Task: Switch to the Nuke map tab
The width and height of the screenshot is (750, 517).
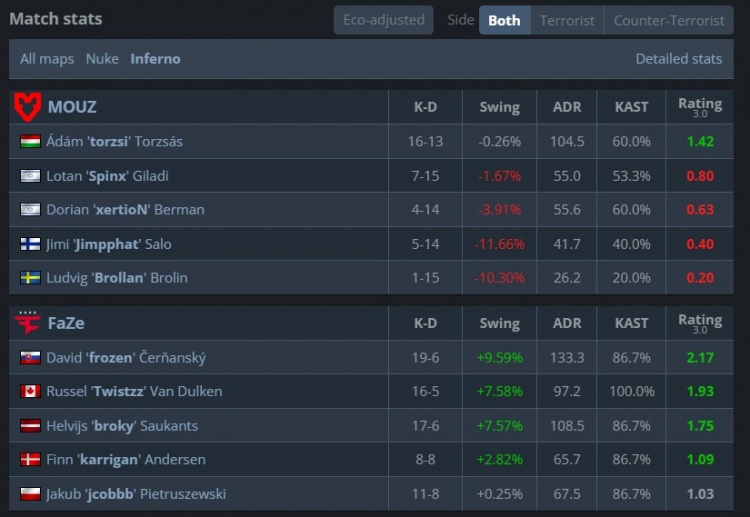Action: point(102,59)
